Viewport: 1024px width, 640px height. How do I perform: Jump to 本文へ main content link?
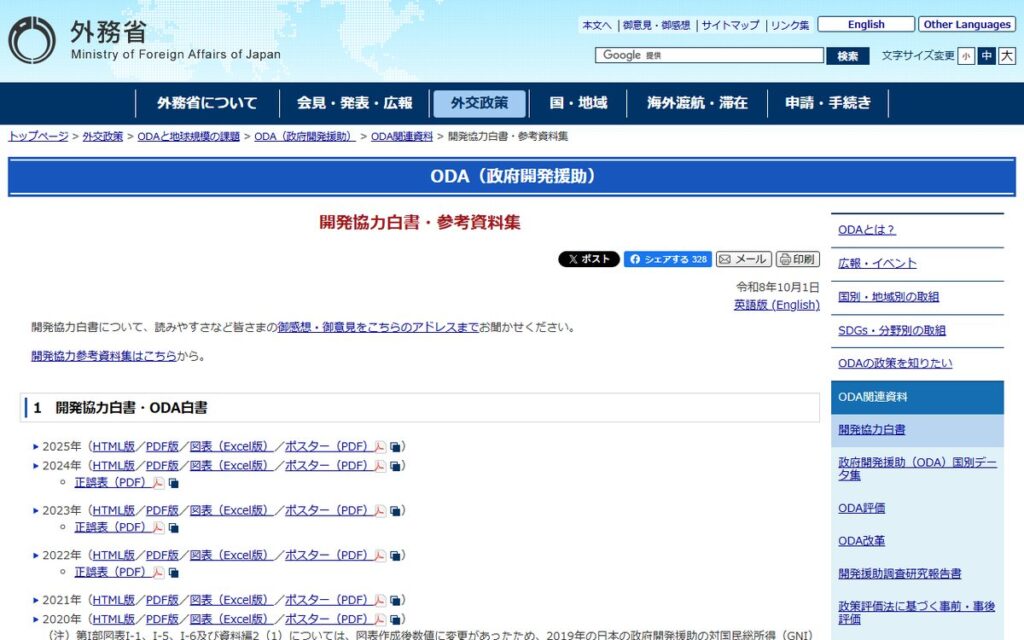click(x=597, y=25)
